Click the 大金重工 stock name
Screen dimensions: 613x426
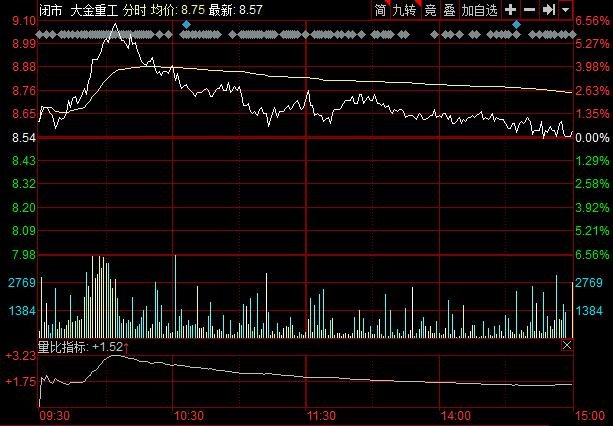[x=94, y=10]
